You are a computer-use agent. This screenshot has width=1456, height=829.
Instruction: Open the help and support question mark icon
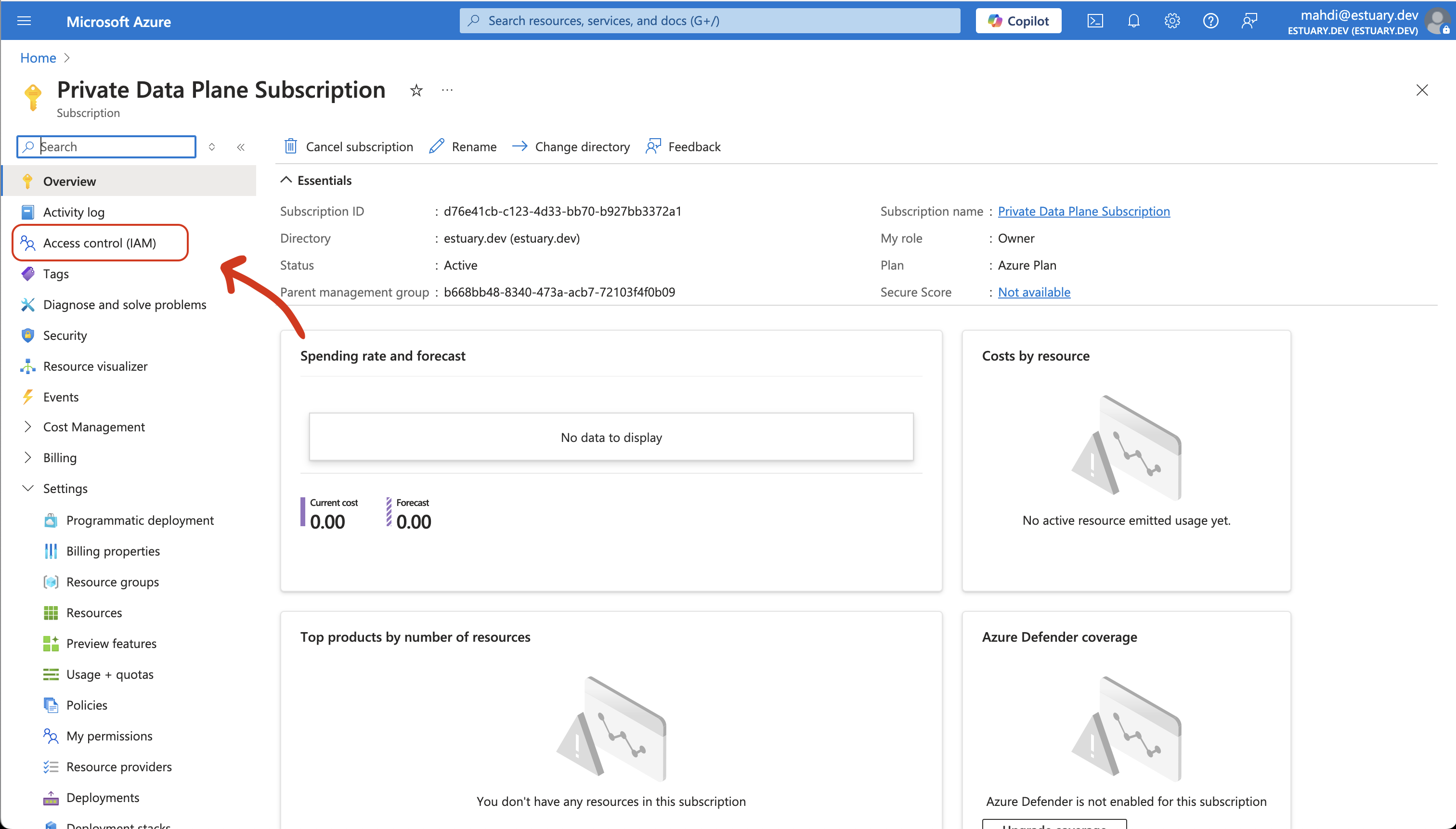pyautogui.click(x=1210, y=21)
